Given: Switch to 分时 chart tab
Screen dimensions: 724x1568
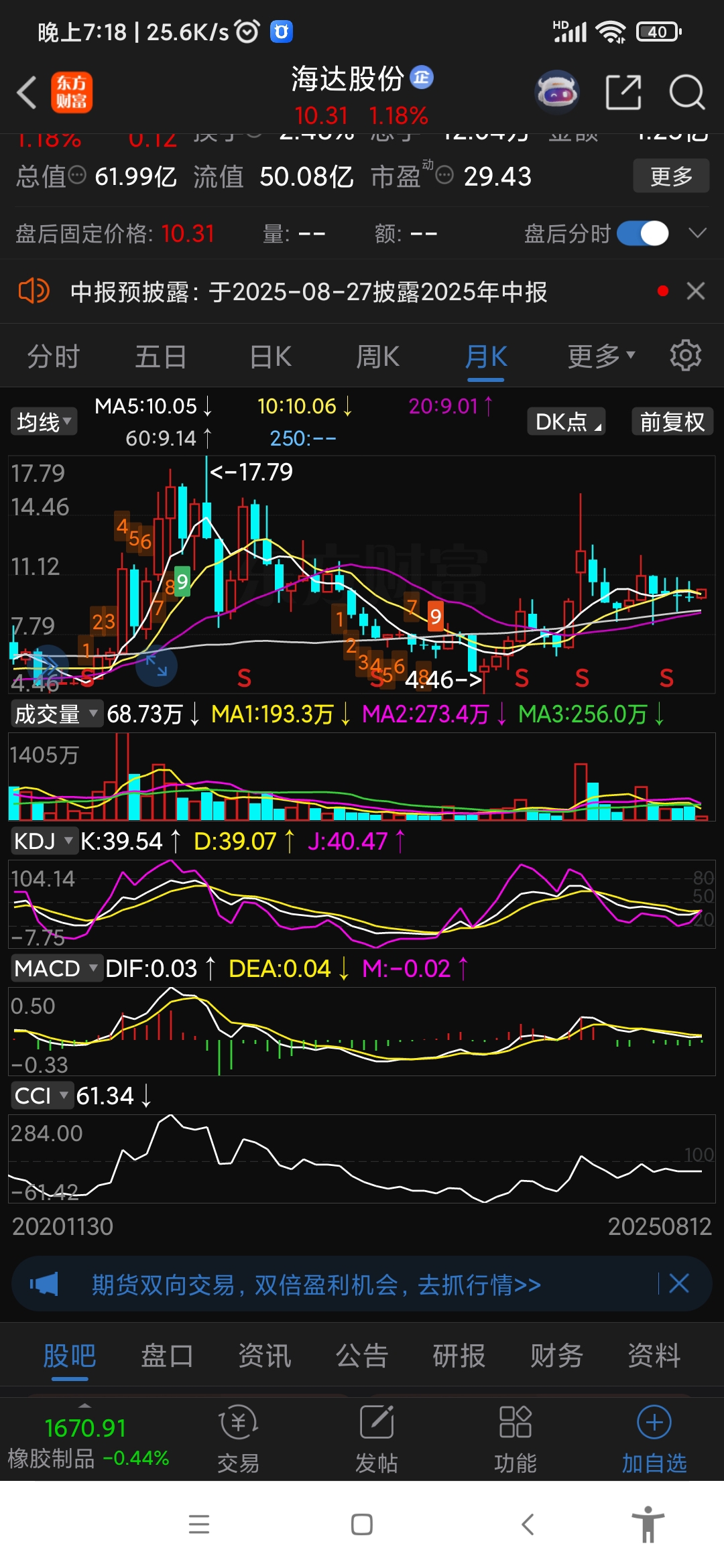Looking at the screenshot, I should point(54,356).
